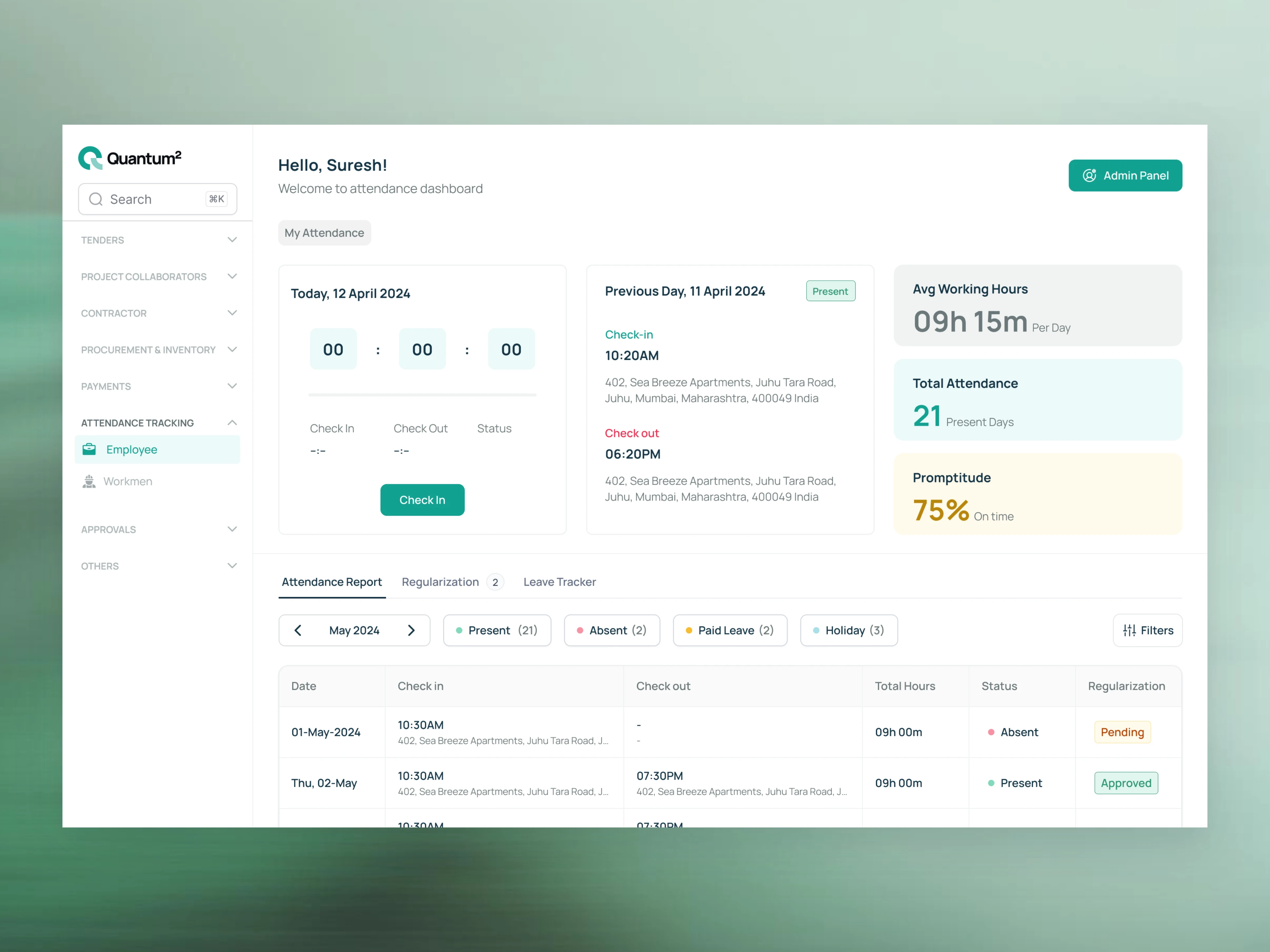Click the hours timer box
1270x952 pixels.
tap(333, 349)
